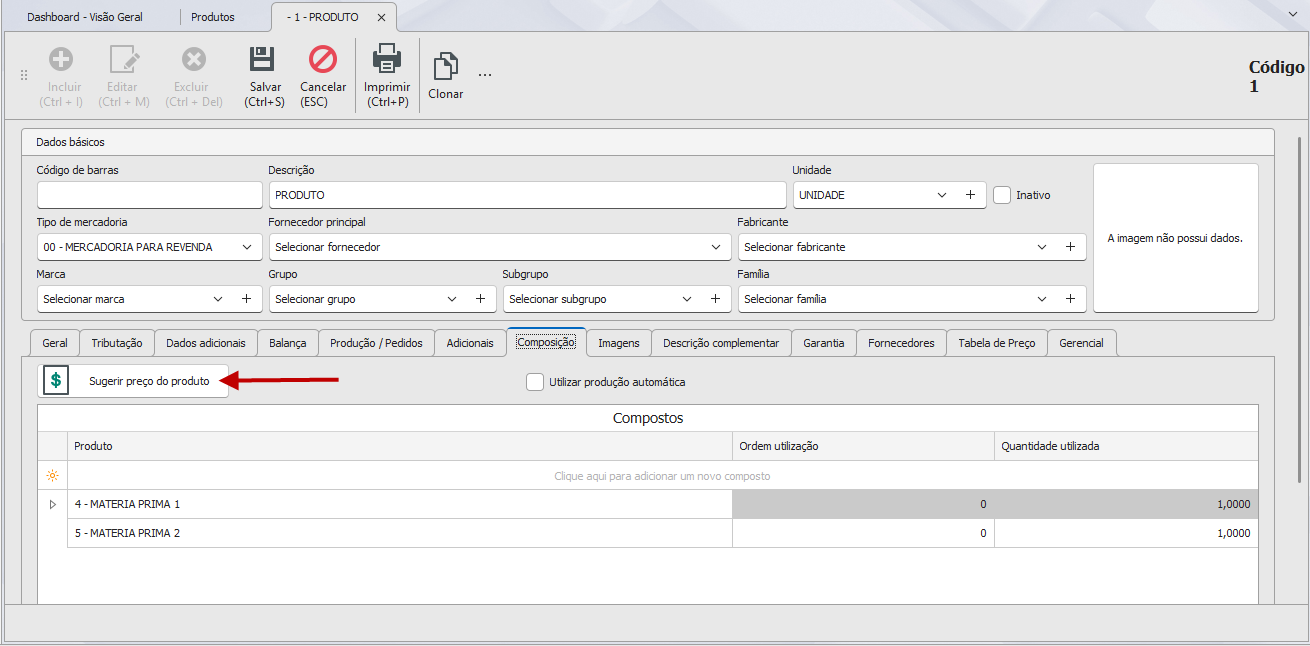Screen dimensions: 1310x646
Task: Click the Imprimir printer icon
Action: pyautogui.click(x=387, y=59)
